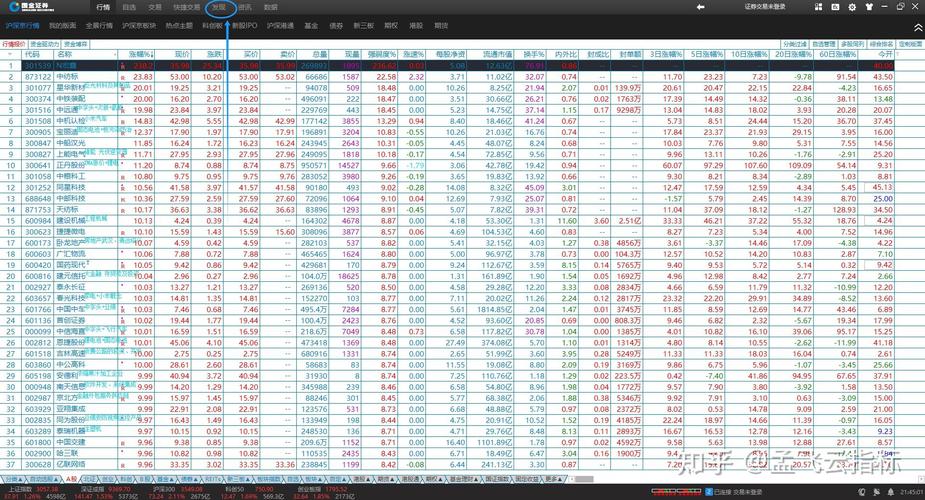925x500 pixels.
Task: Click the 综合排名 button
Action: [x=881, y=44]
